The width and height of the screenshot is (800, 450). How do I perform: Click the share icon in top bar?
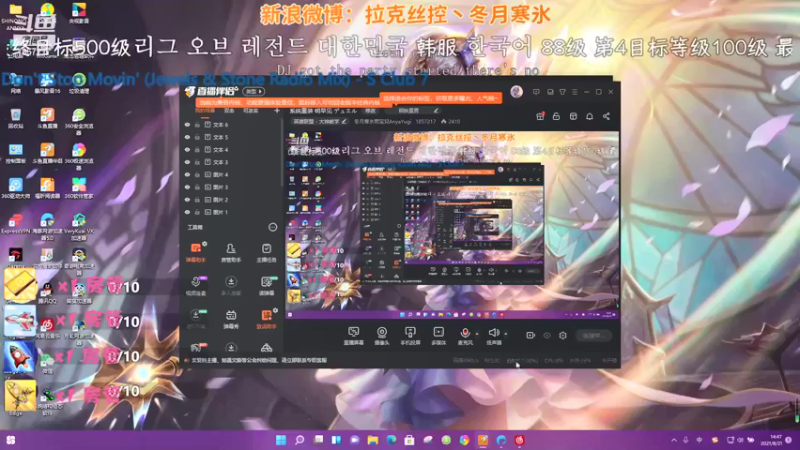pyautogui.click(x=606, y=116)
